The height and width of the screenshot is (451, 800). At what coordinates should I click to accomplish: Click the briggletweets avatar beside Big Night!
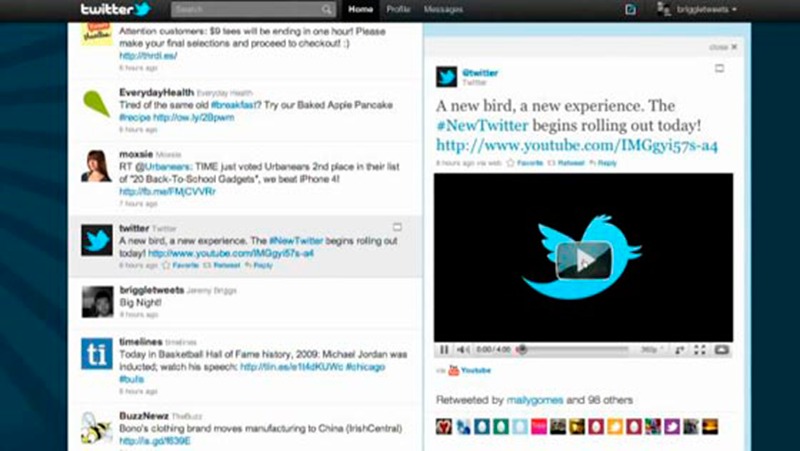click(x=97, y=302)
